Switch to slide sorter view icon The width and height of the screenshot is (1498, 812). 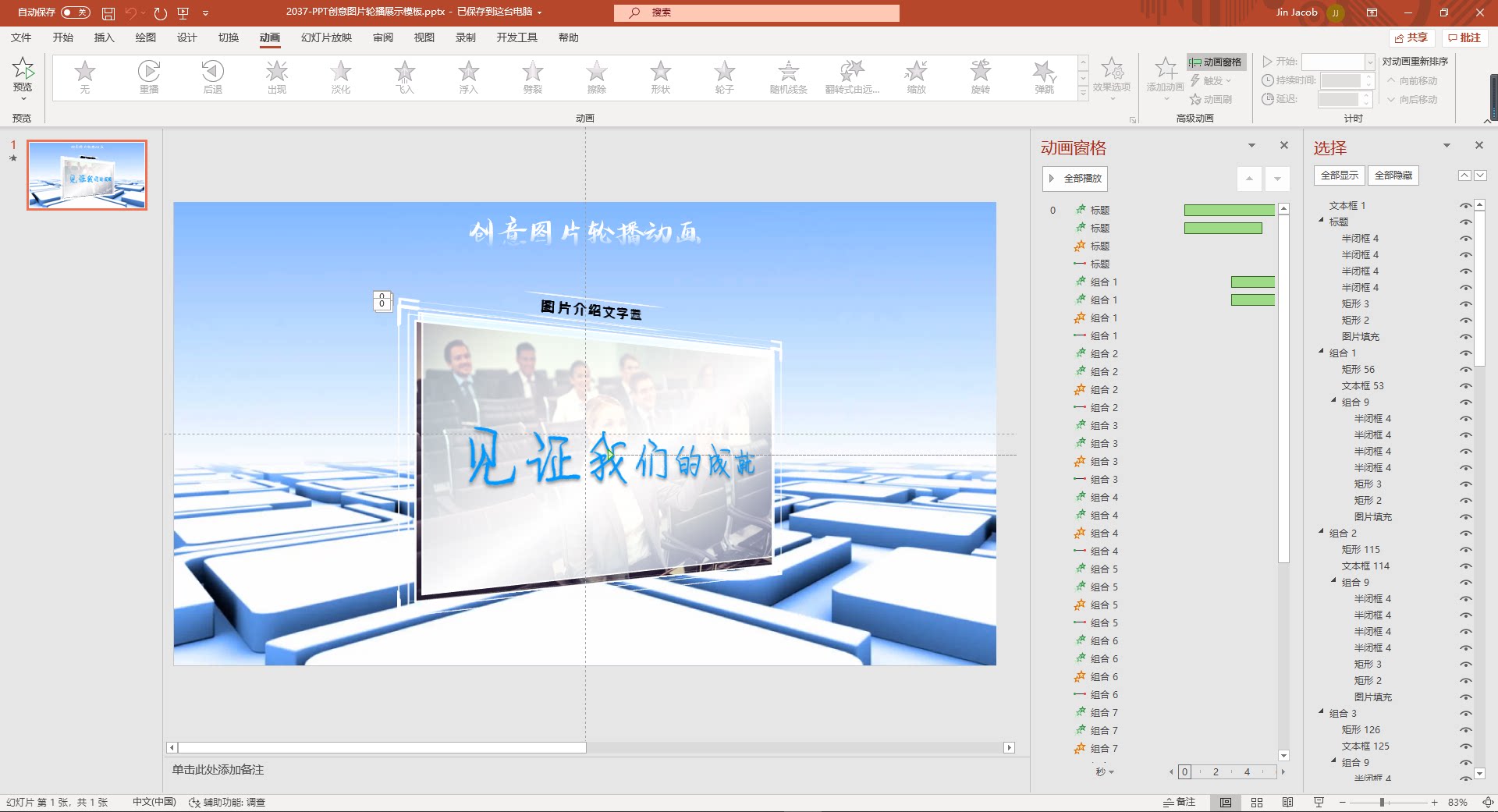[x=1257, y=802]
